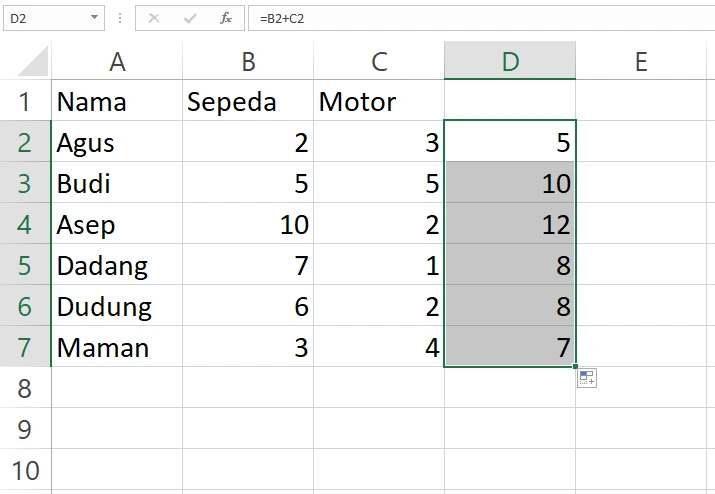Viewport: 715px width, 494px height.
Task: Click Motor value 1 in Dadang row
Action: (379, 265)
